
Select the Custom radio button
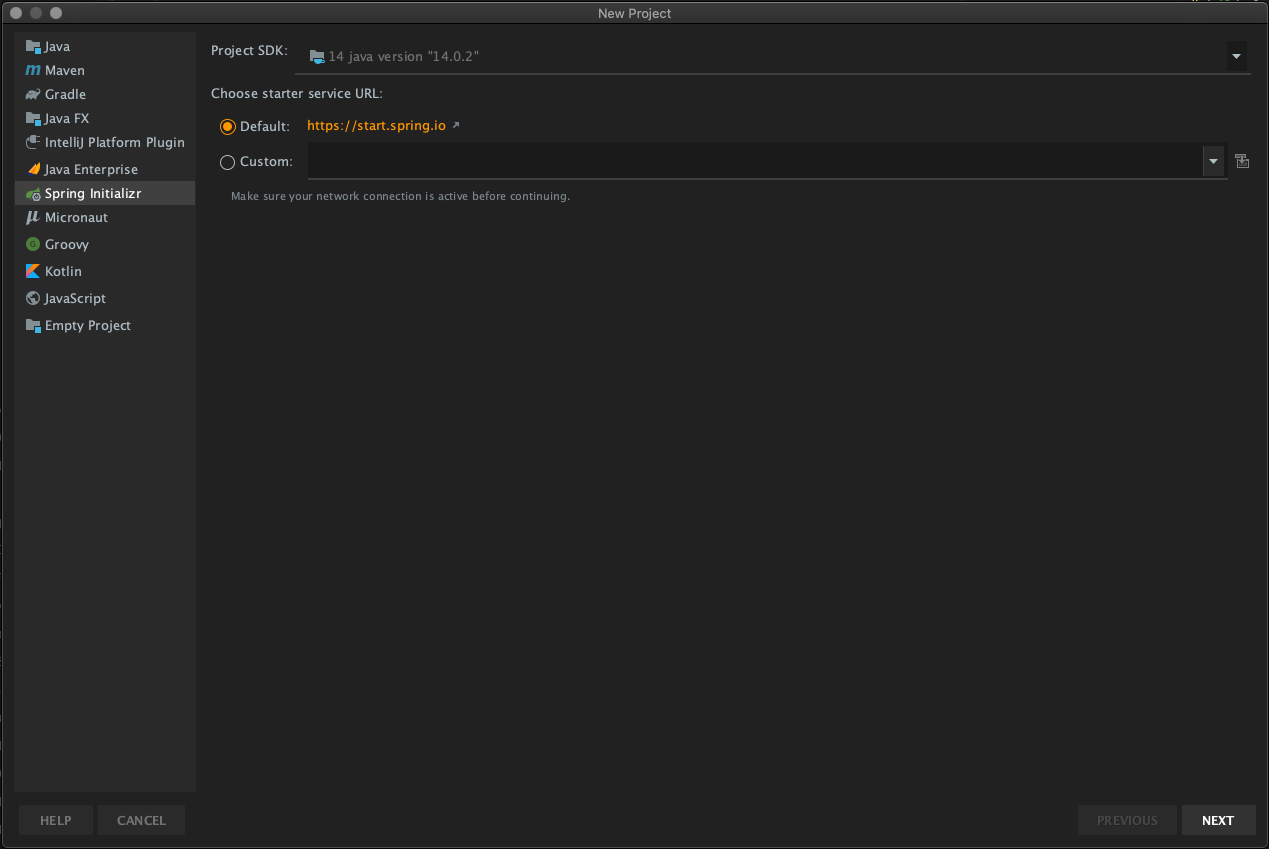(227, 162)
